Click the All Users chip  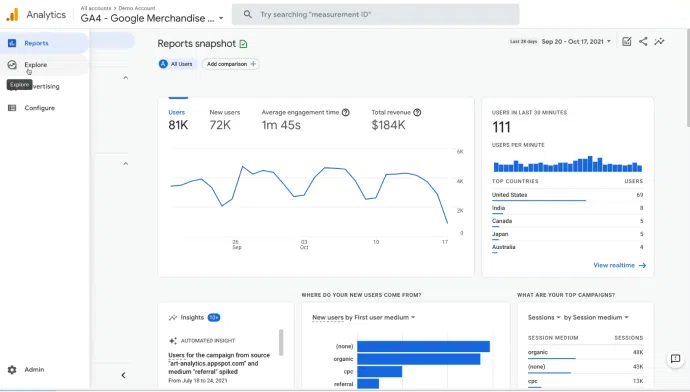[176, 64]
